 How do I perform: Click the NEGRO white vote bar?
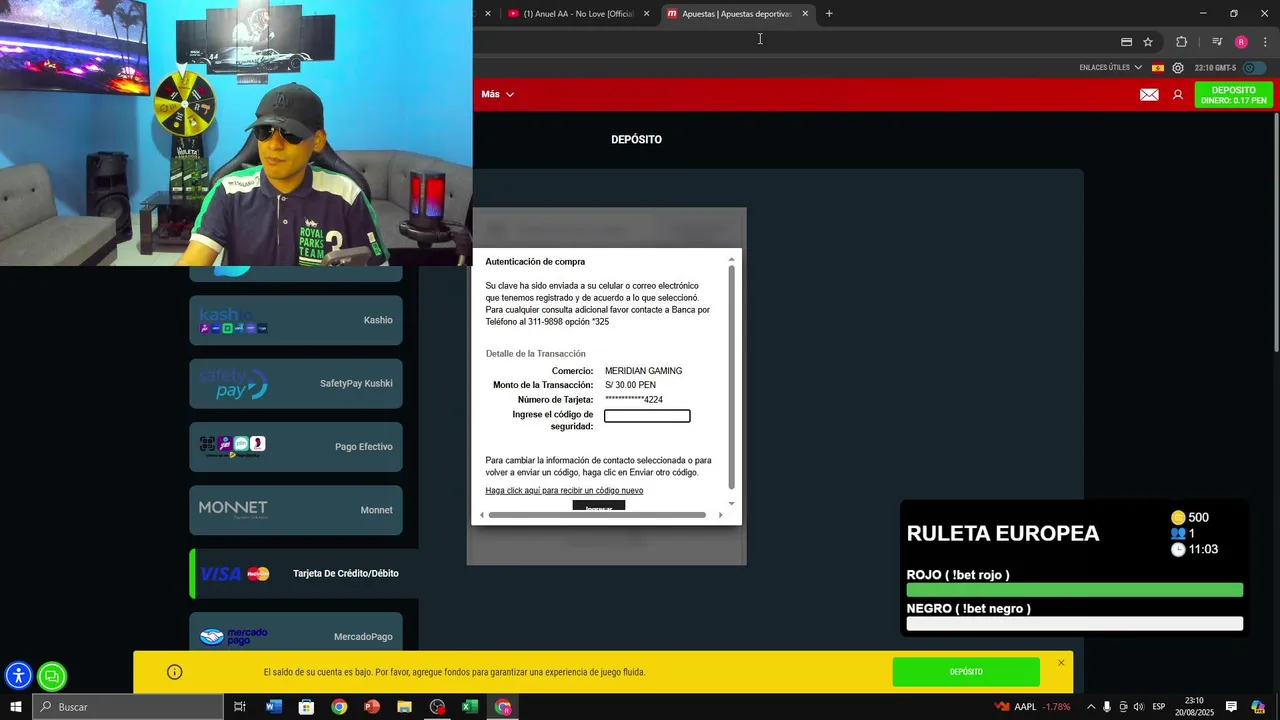[1074, 623]
